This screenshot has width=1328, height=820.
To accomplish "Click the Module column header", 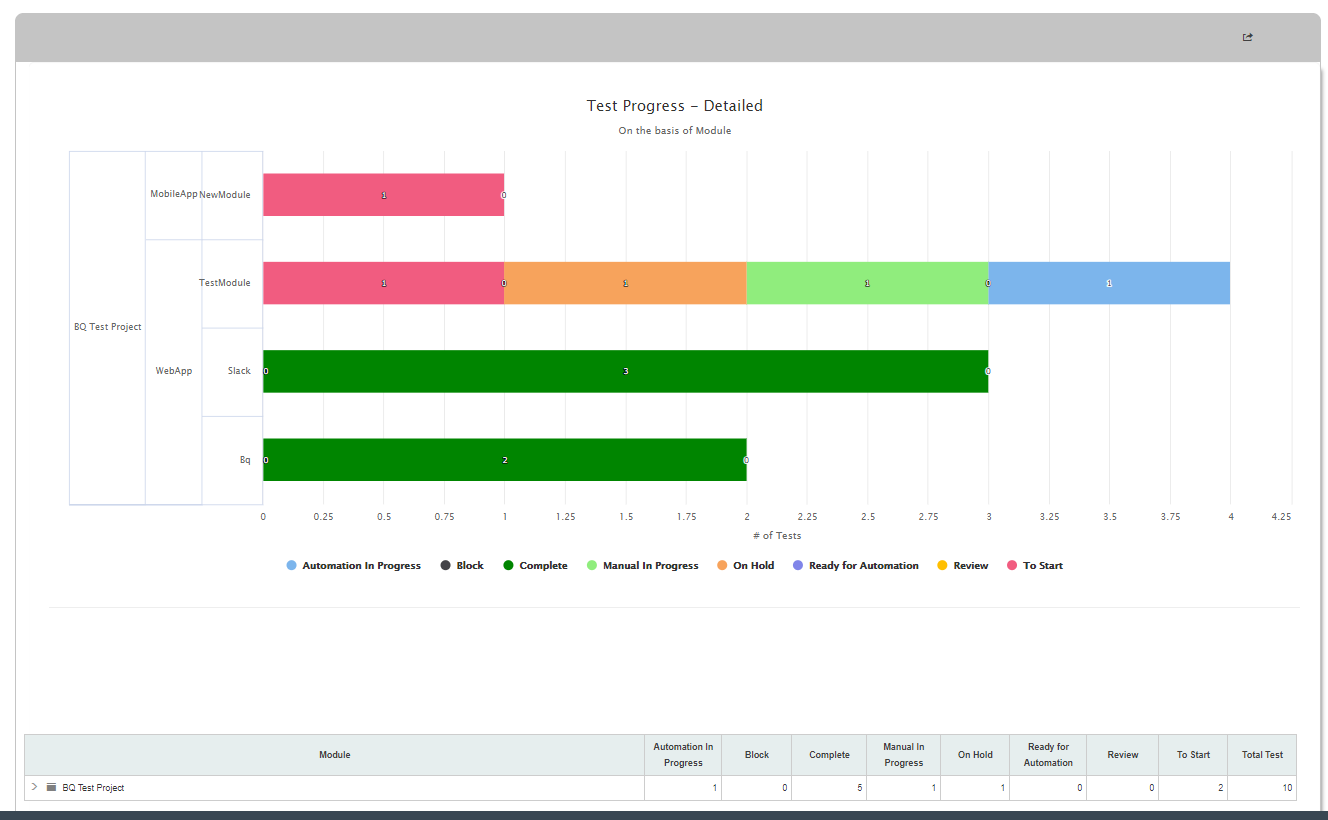I will (335, 755).
